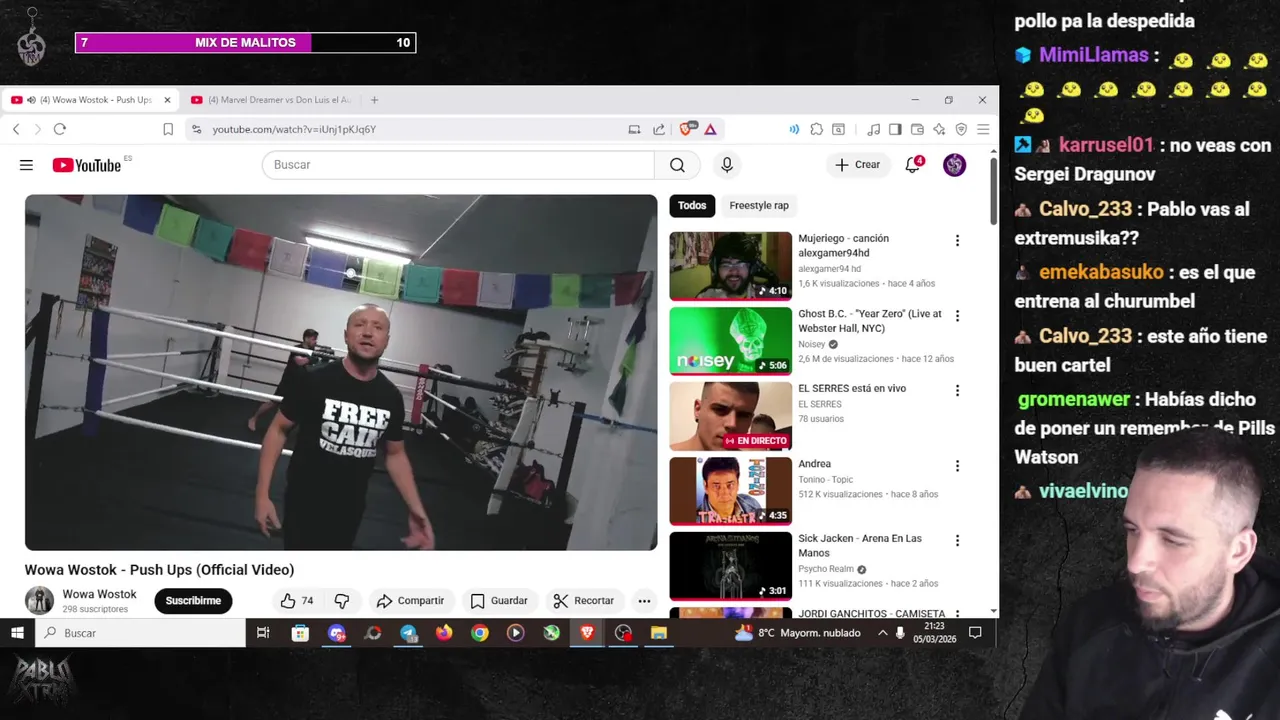Image resolution: width=1280 pixels, height=720 pixels.
Task: Open File Explorer from the taskbar
Action: [658, 633]
